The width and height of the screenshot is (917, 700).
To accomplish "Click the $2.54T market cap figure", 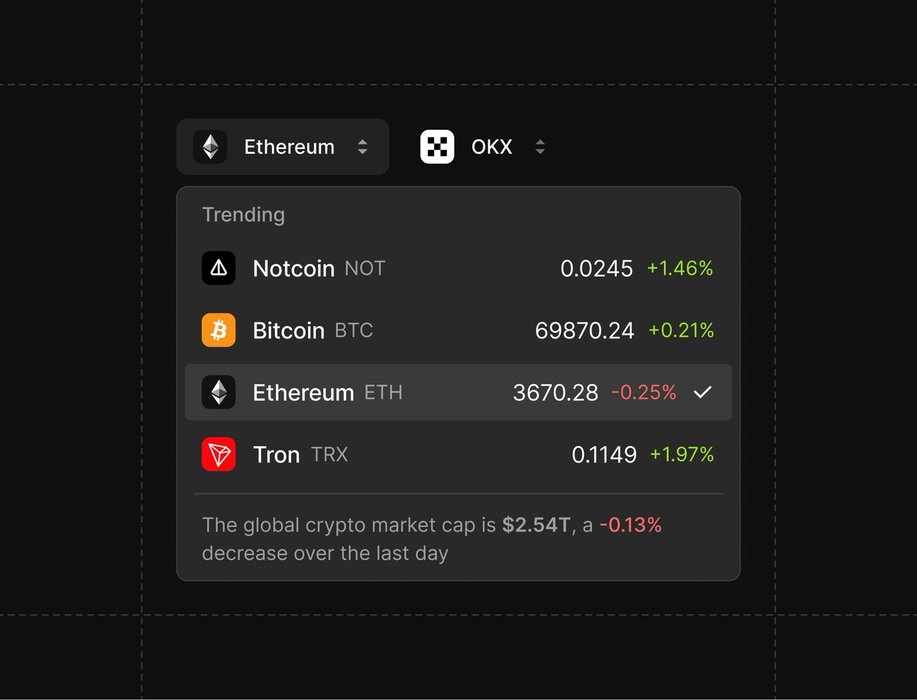I will (x=536, y=524).
